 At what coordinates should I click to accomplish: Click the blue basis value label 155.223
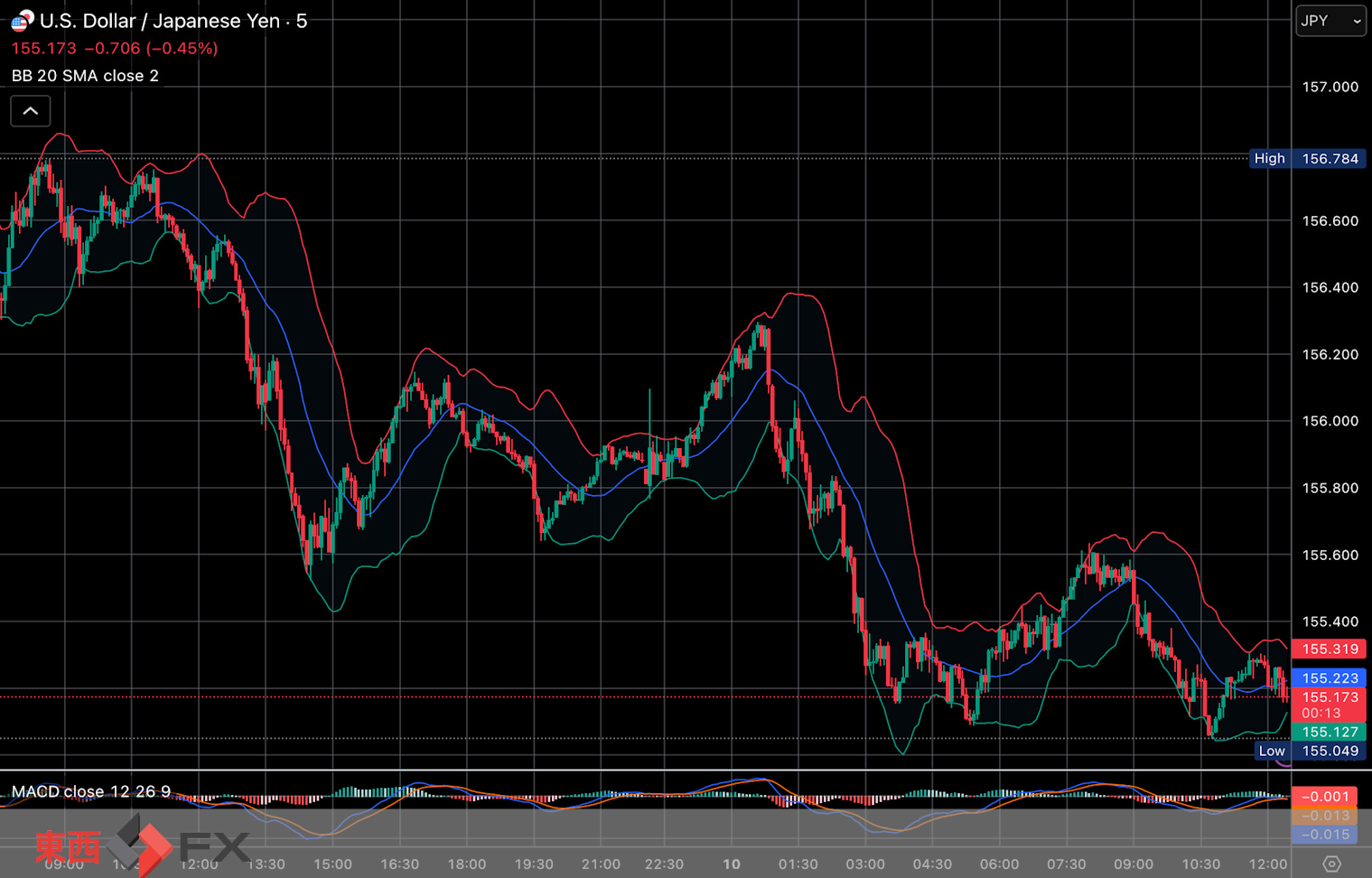coord(1329,677)
